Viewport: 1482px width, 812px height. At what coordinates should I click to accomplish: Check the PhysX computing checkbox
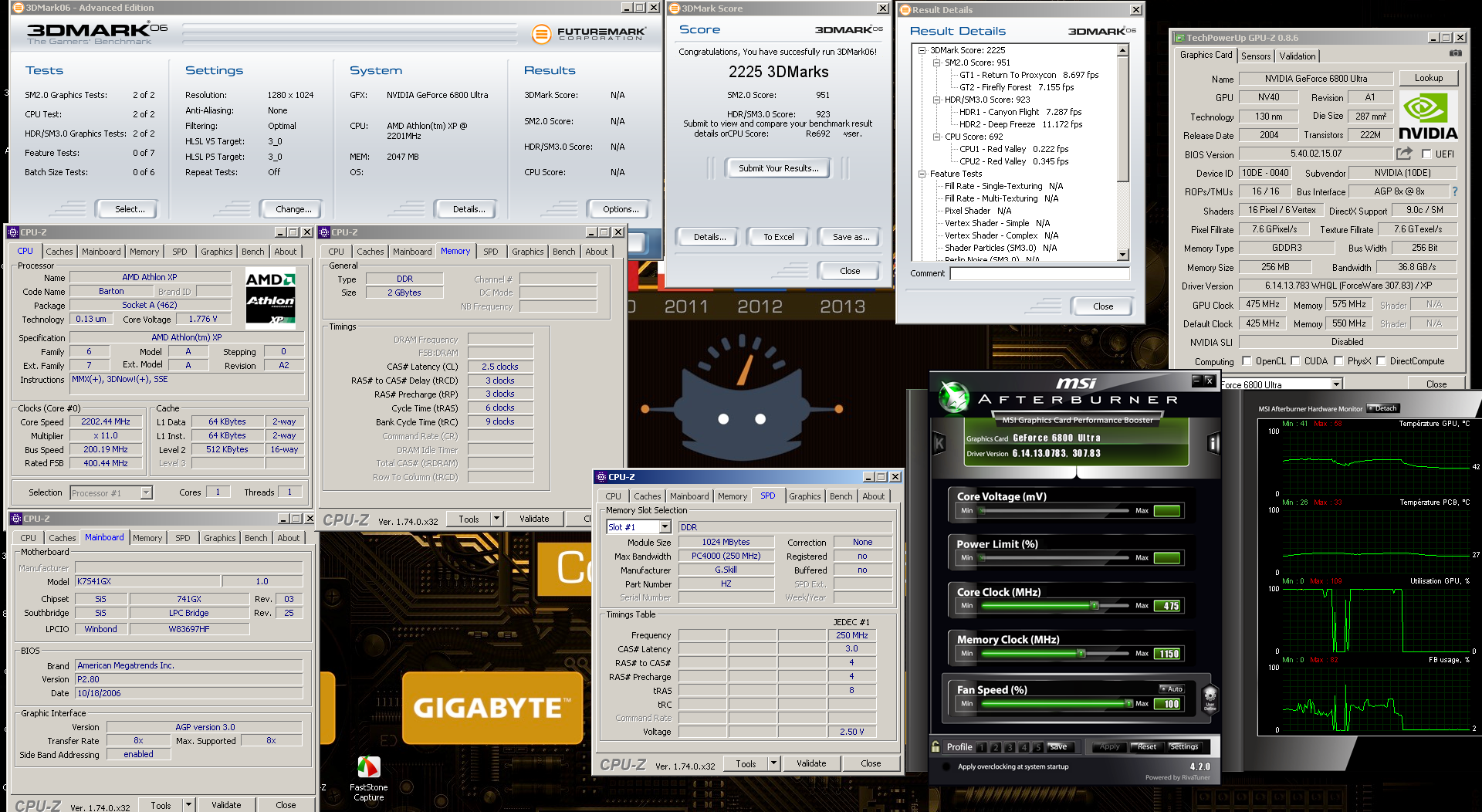(1338, 360)
